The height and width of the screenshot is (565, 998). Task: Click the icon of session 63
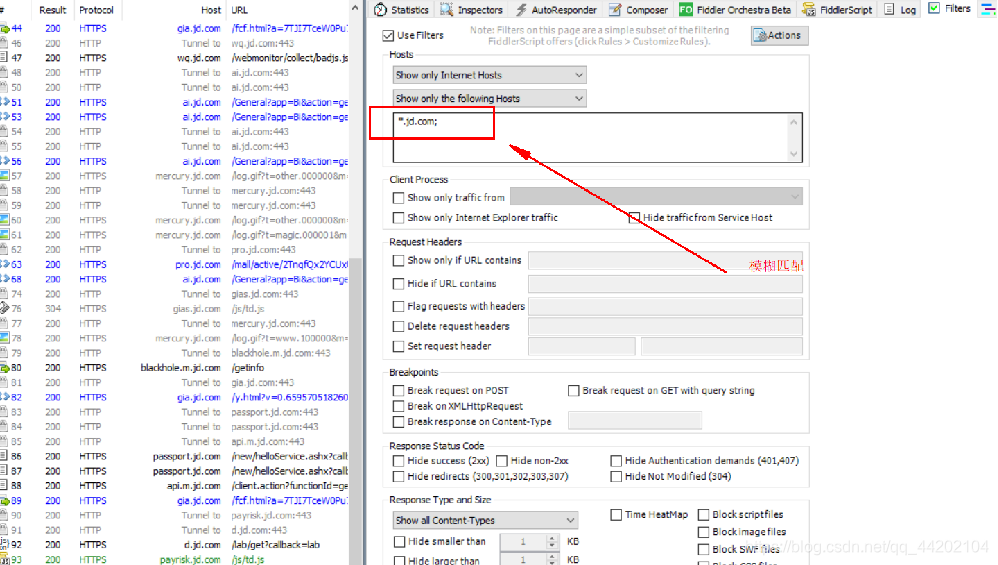[x=4, y=264]
